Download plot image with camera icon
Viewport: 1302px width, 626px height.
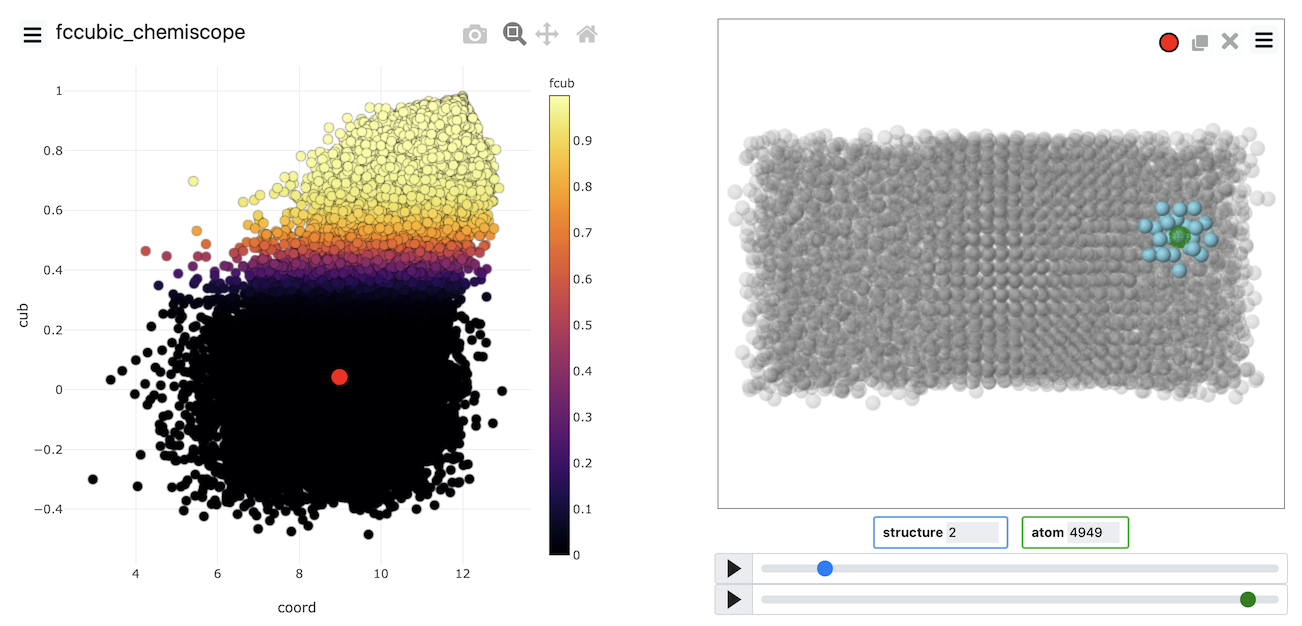pyautogui.click(x=475, y=35)
